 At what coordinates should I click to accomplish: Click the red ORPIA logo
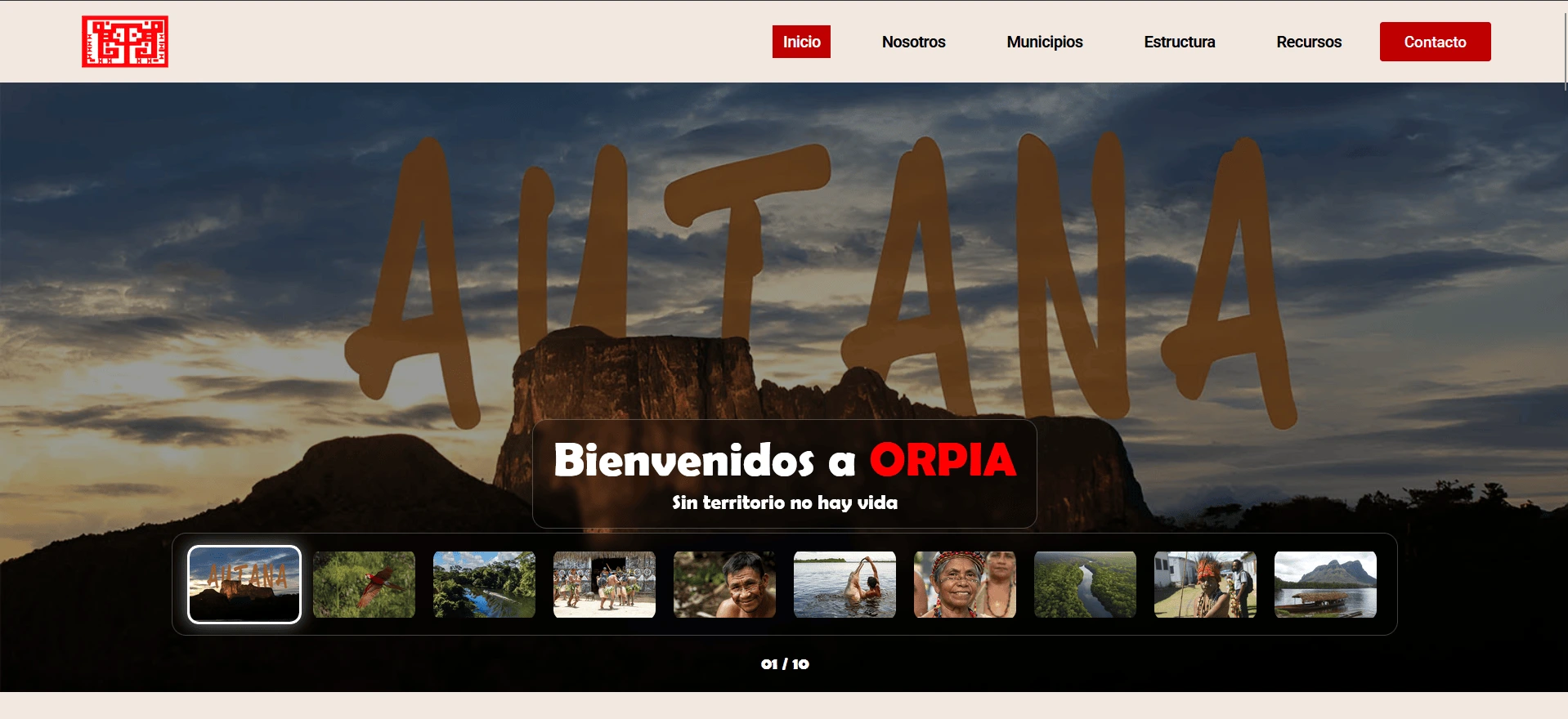coord(125,42)
